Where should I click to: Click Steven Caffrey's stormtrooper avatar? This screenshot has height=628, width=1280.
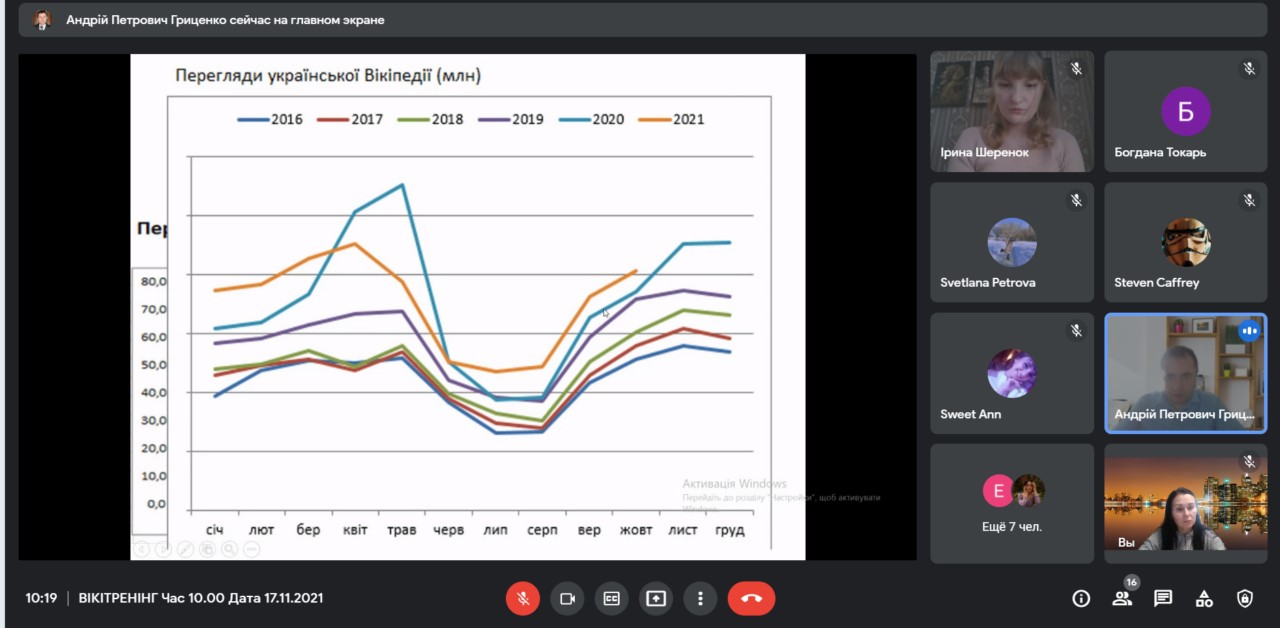pyautogui.click(x=1186, y=242)
